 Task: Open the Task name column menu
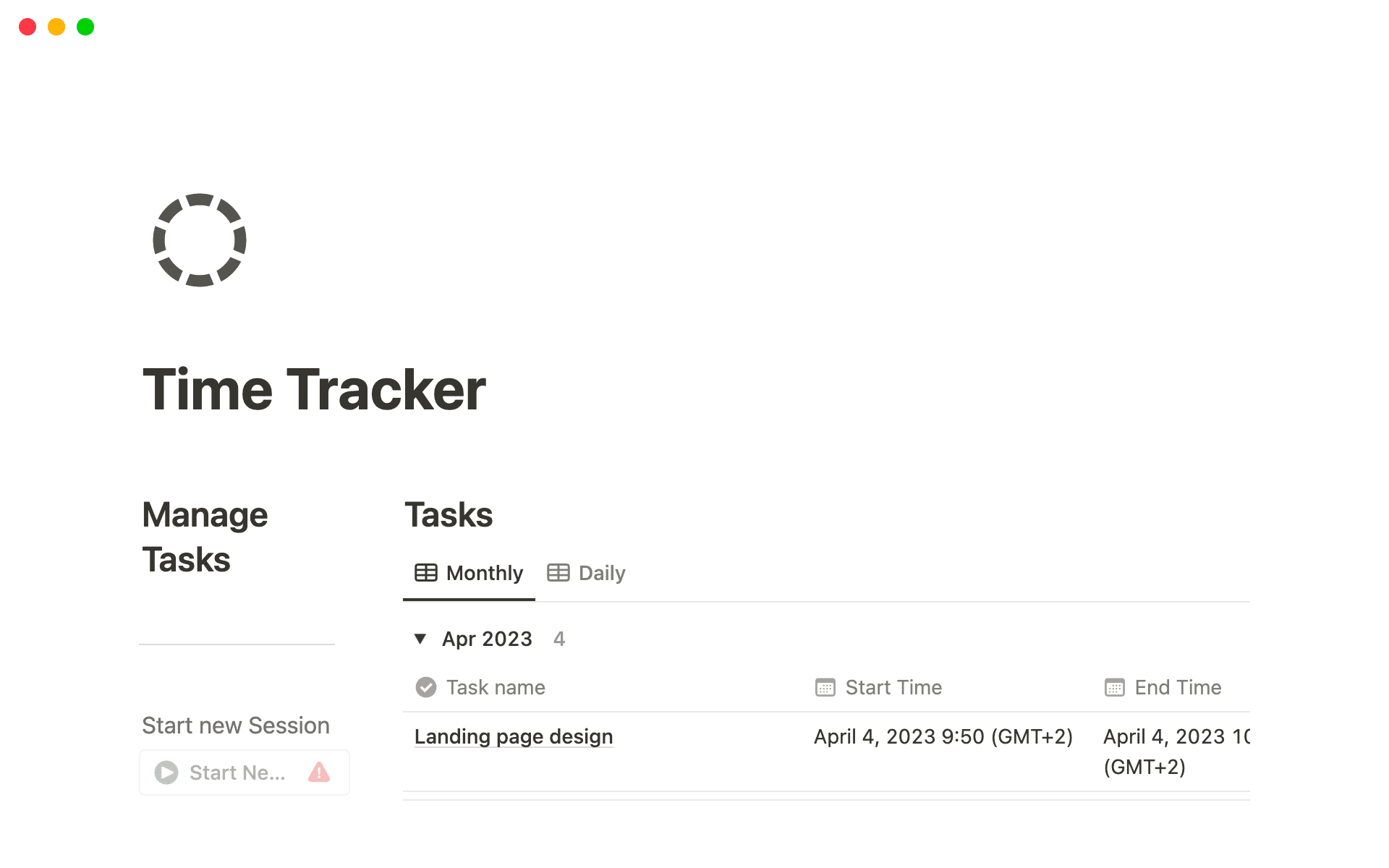[x=496, y=687]
